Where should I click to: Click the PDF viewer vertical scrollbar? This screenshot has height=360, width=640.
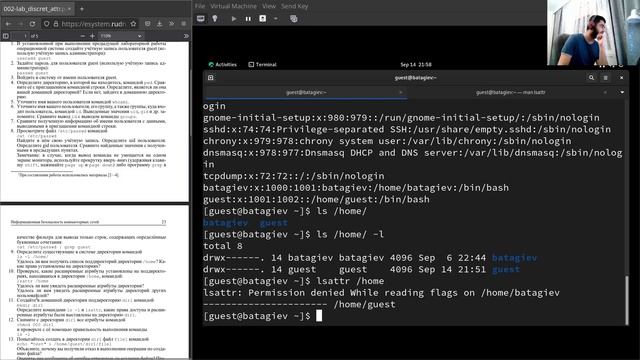pos(190,102)
